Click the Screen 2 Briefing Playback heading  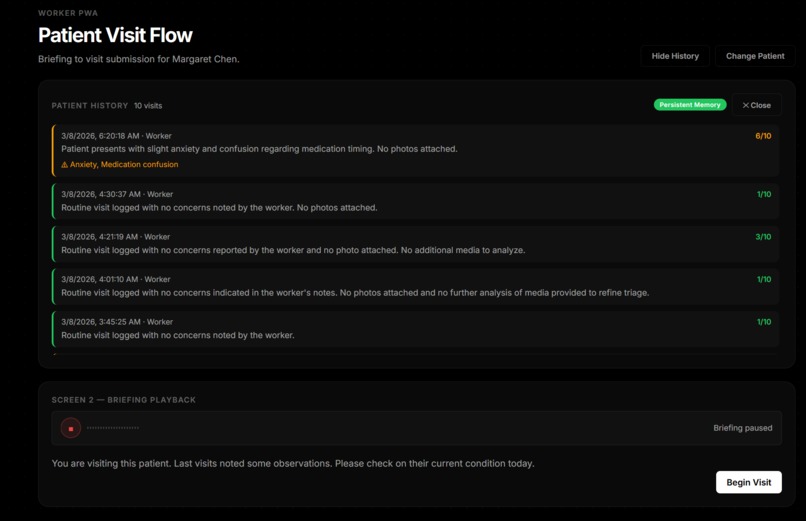pyautogui.click(x=123, y=400)
